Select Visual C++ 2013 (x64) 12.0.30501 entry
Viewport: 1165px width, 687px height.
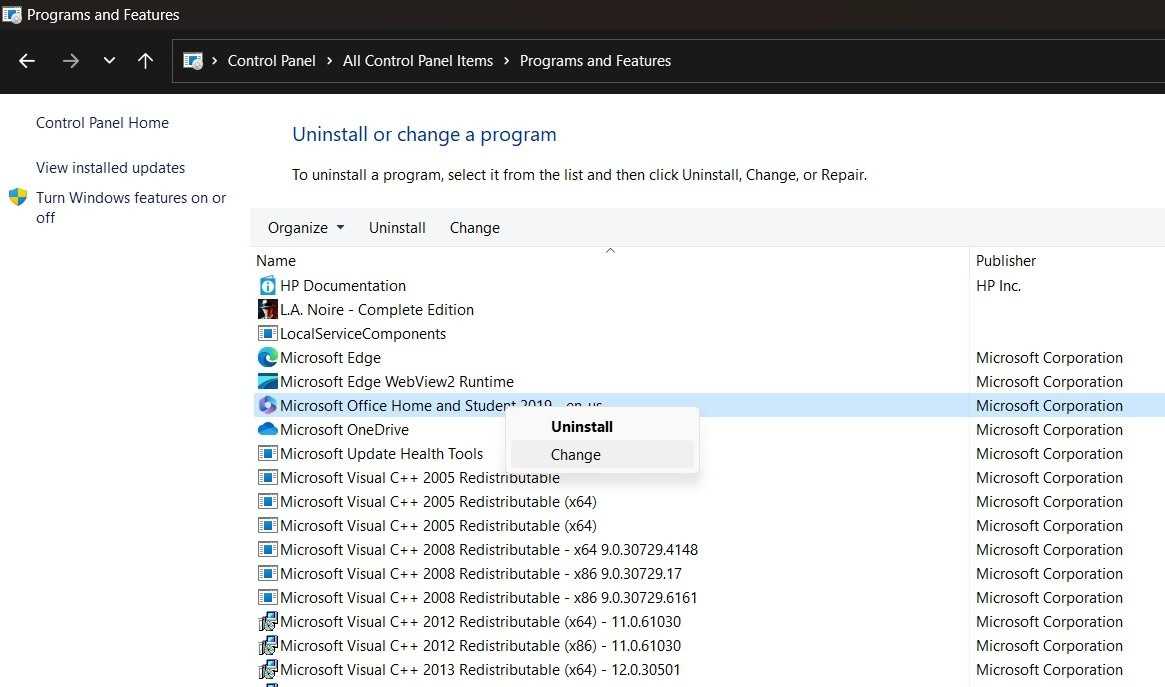480,669
